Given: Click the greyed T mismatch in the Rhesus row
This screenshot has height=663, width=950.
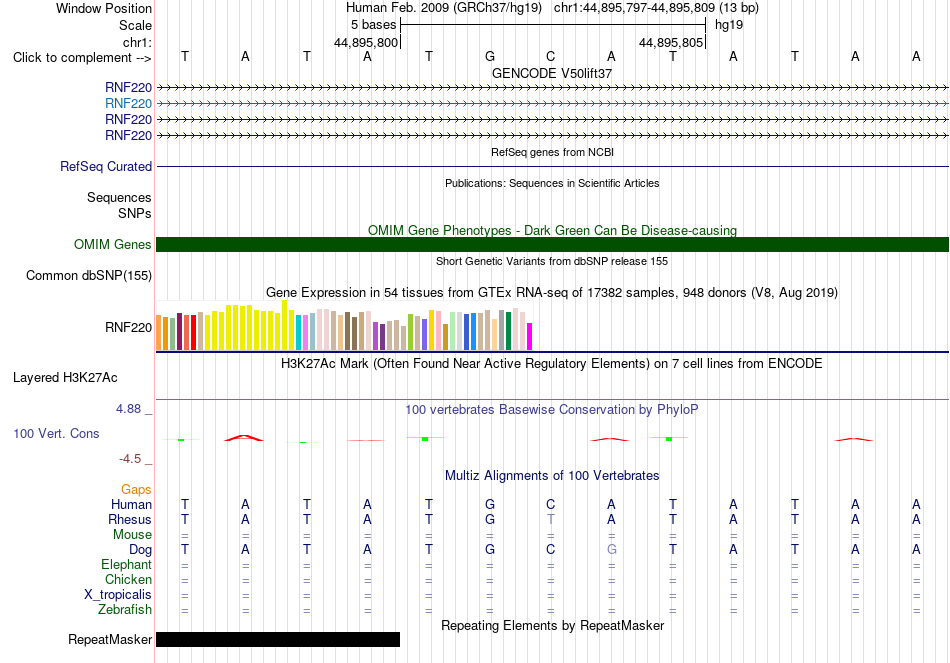Looking at the screenshot, I should coord(550,519).
